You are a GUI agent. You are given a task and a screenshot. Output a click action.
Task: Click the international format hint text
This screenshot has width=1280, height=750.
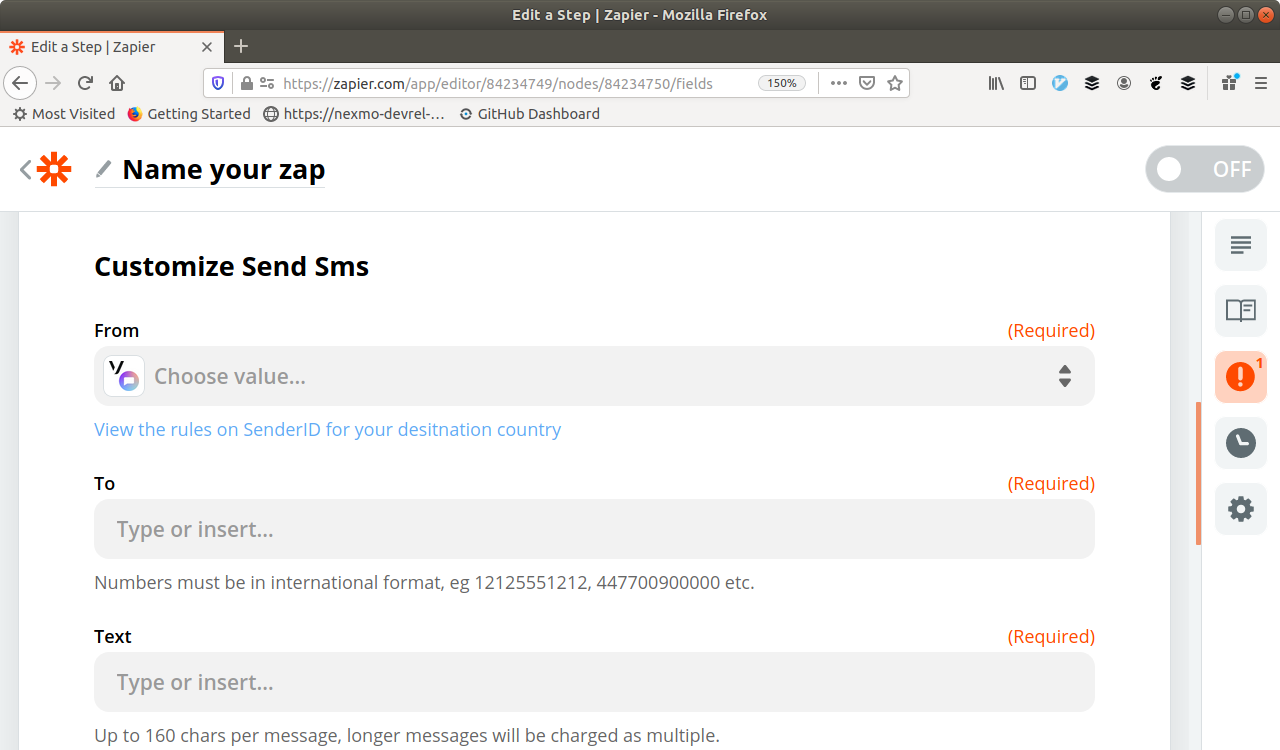[x=424, y=582]
